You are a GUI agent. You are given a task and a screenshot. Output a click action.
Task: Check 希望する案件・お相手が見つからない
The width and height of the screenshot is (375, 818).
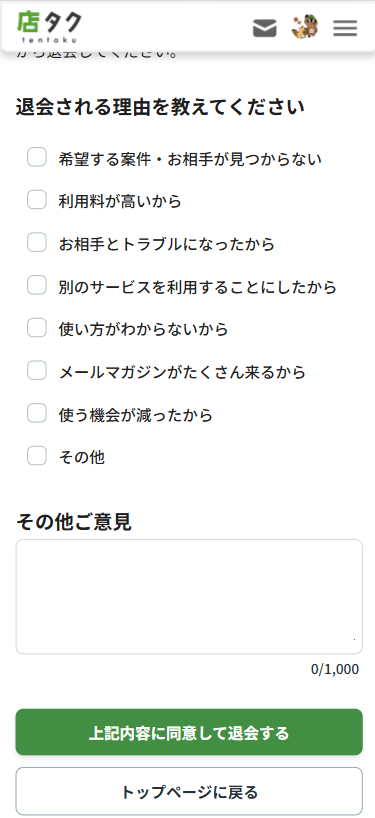pyautogui.click(x=37, y=157)
